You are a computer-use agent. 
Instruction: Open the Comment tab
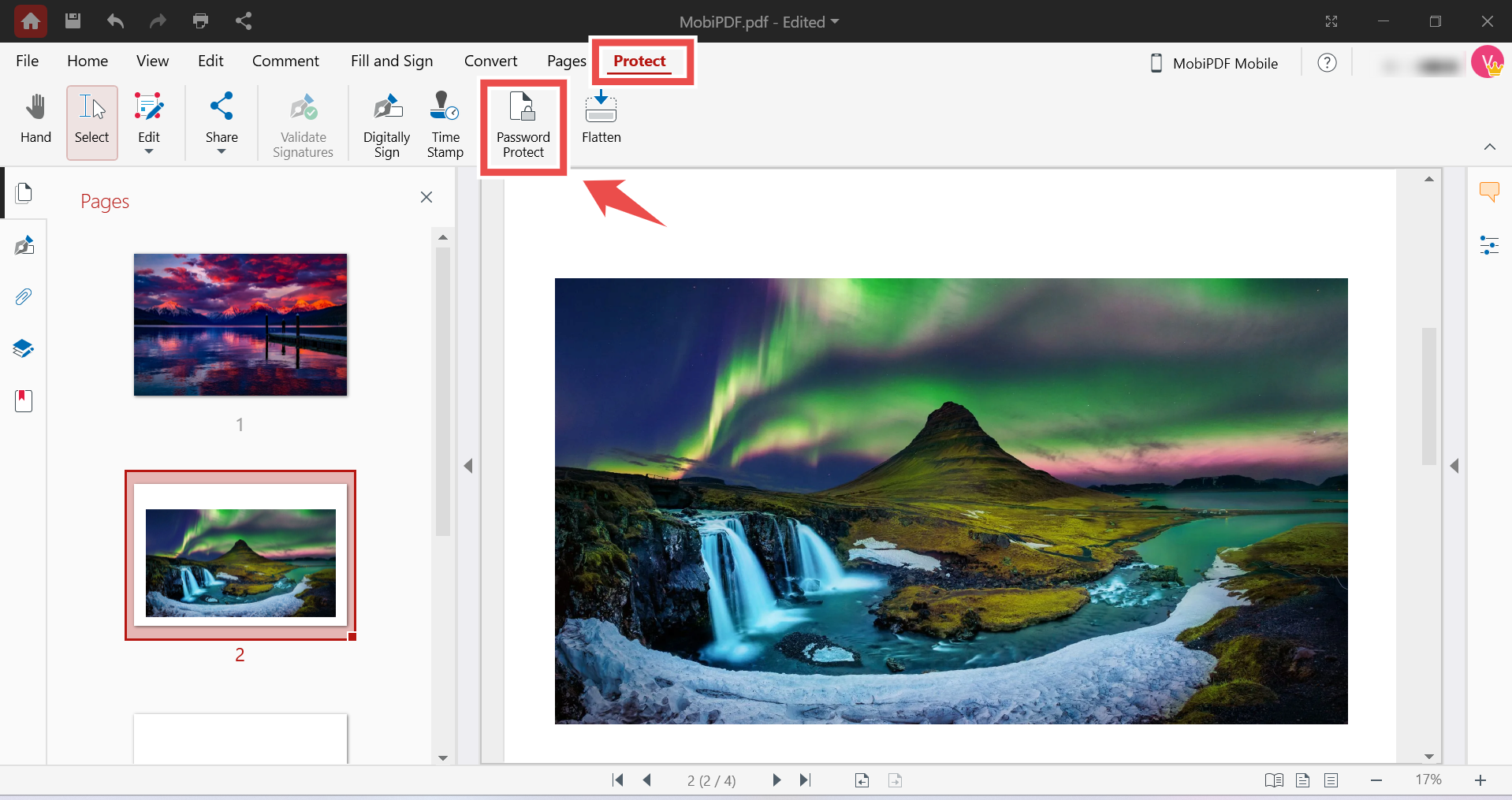tap(285, 61)
